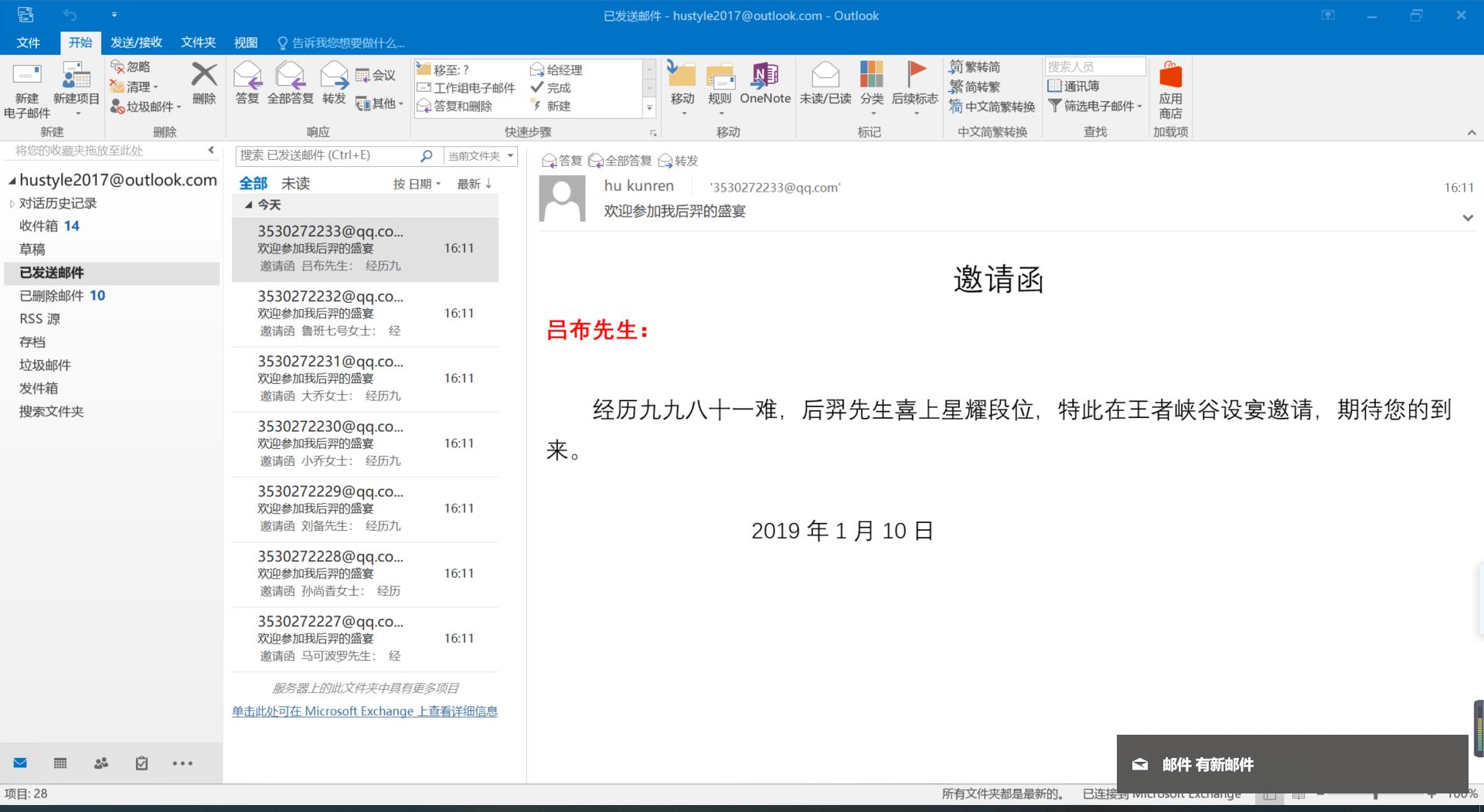The image size is (1484, 812).
Task: Open the People (人脉) navigation icon
Action: coord(100,763)
